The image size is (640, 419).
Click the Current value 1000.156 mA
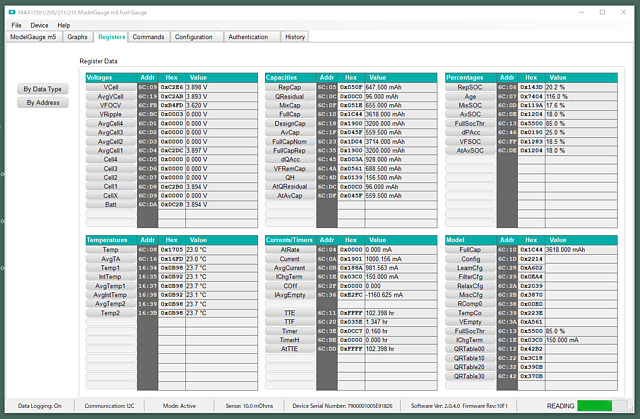click(401, 259)
